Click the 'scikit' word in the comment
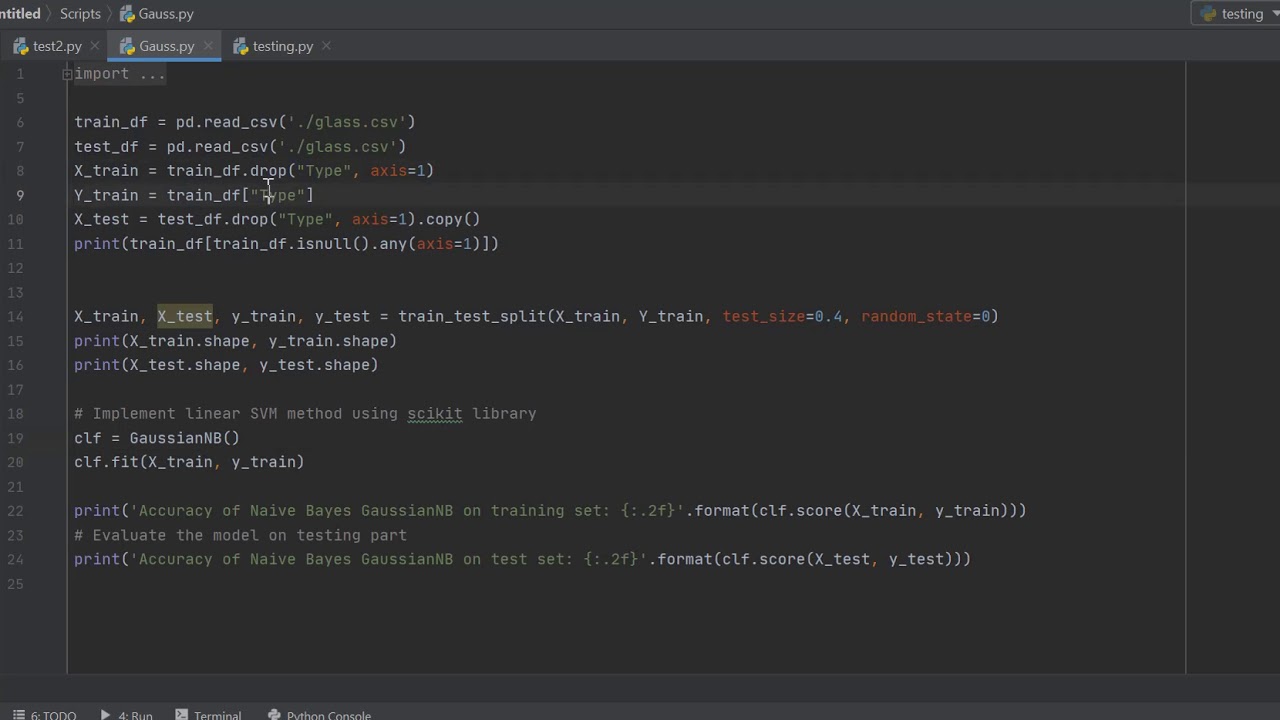Viewport: 1280px width, 720px height. (435, 413)
